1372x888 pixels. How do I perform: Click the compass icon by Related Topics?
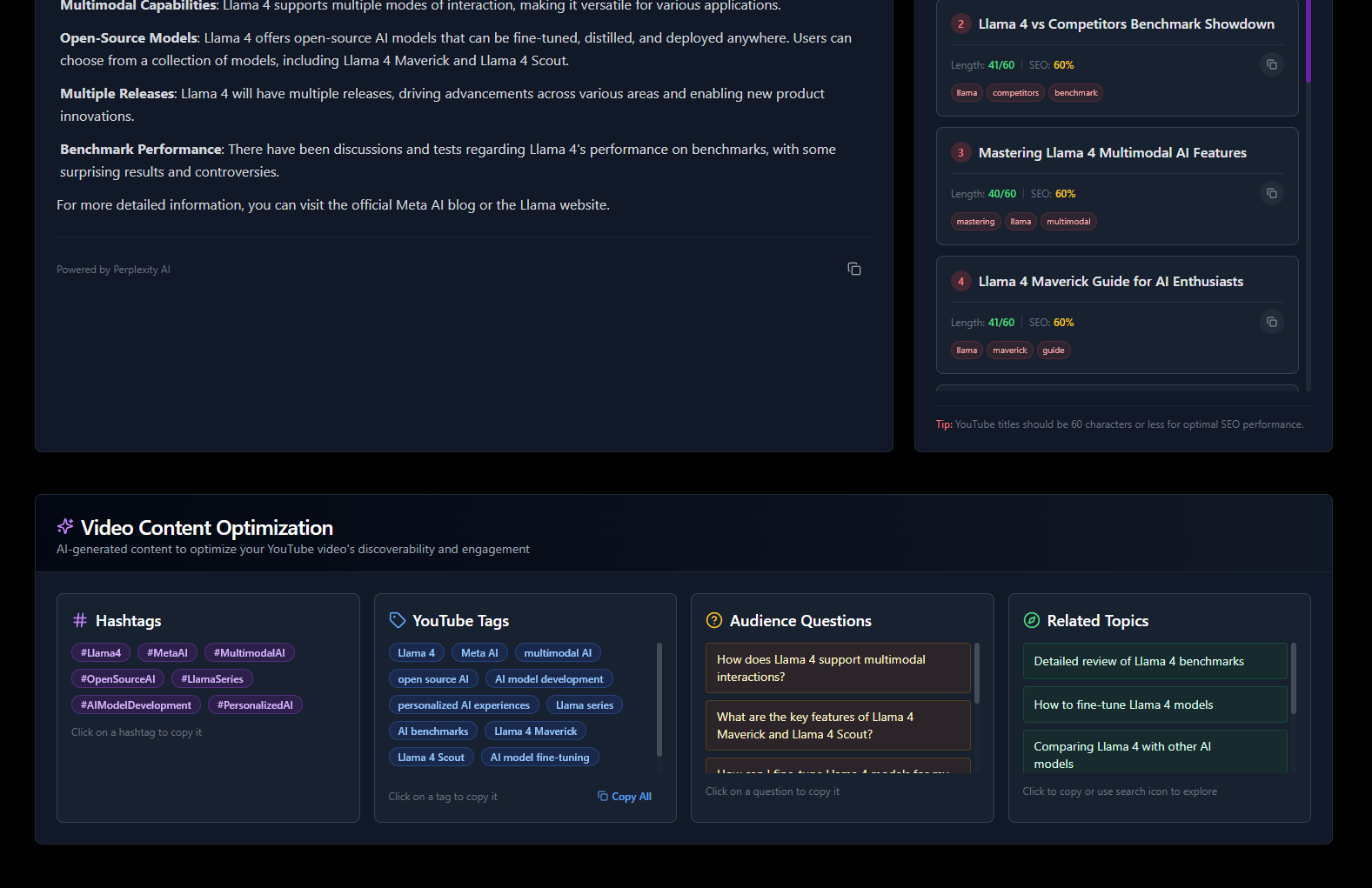[x=1032, y=620]
